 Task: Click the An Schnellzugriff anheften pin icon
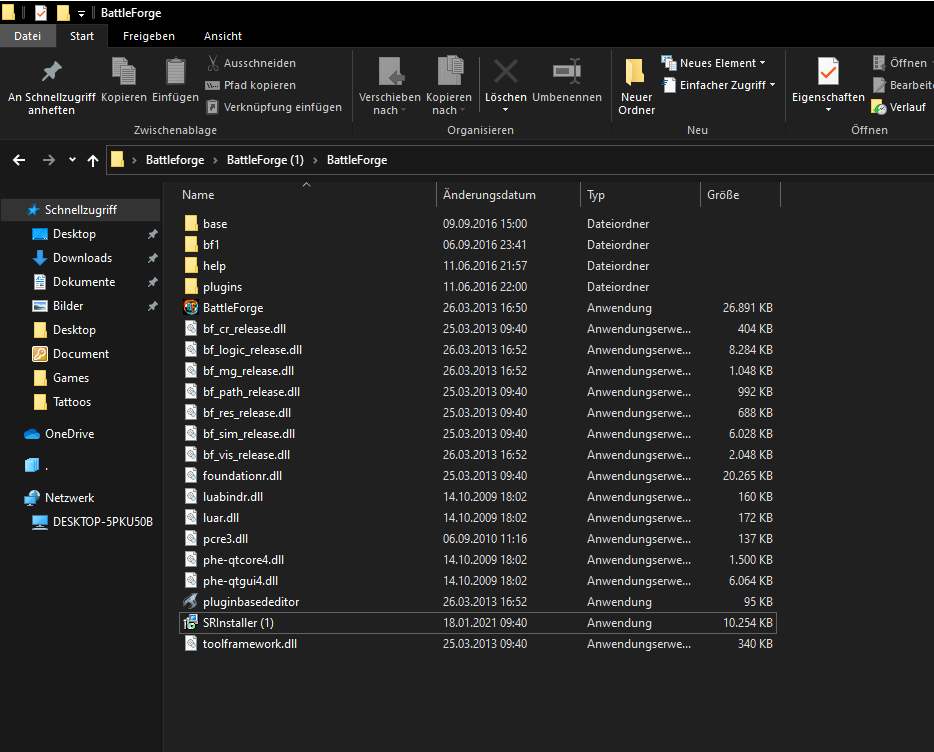click(x=52, y=72)
